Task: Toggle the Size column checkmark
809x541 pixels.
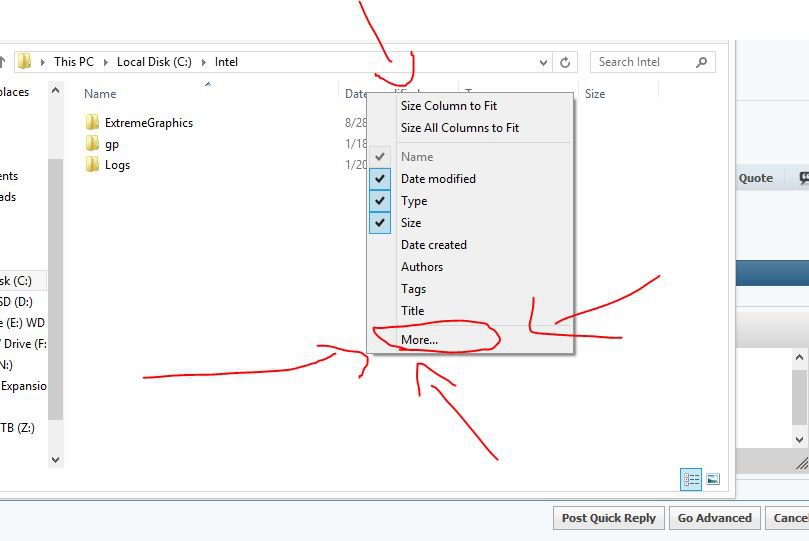Action: [380, 223]
